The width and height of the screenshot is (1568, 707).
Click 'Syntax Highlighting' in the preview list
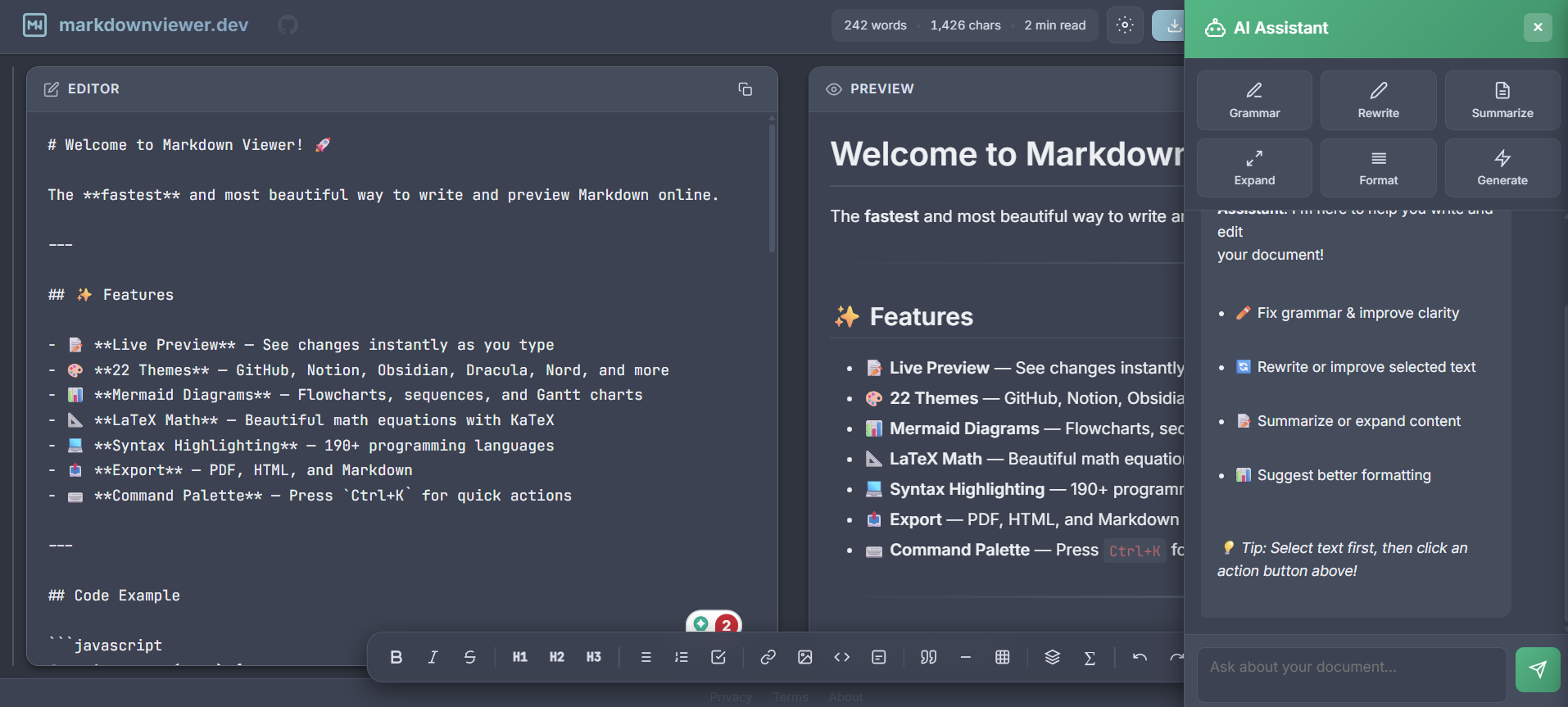coord(967,489)
